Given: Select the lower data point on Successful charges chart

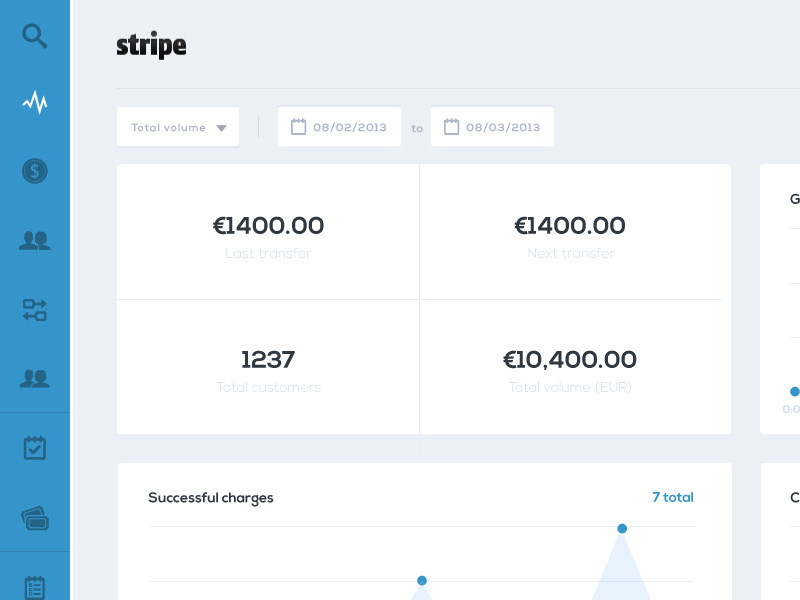Looking at the screenshot, I should tap(422, 580).
